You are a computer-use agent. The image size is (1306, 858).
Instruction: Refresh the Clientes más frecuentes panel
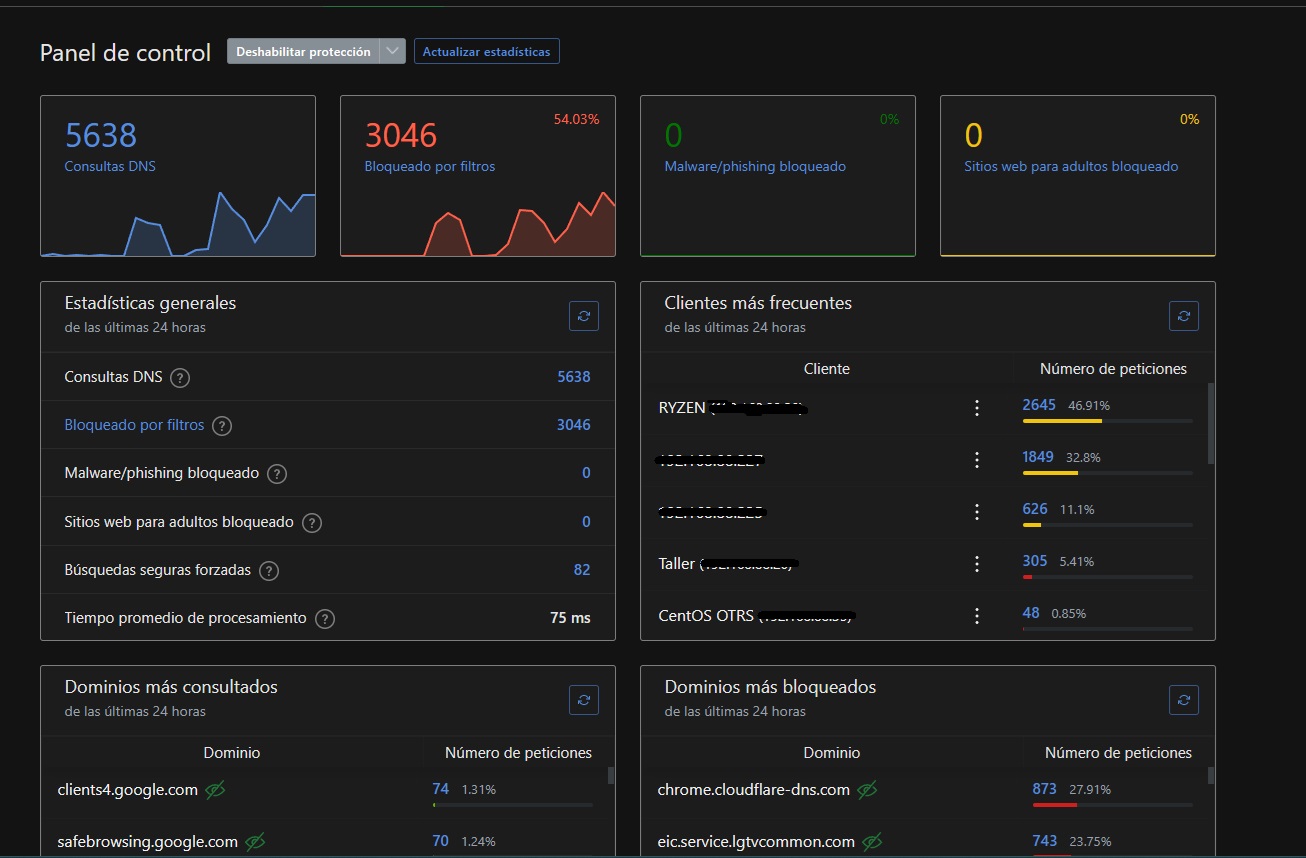(x=1183, y=316)
